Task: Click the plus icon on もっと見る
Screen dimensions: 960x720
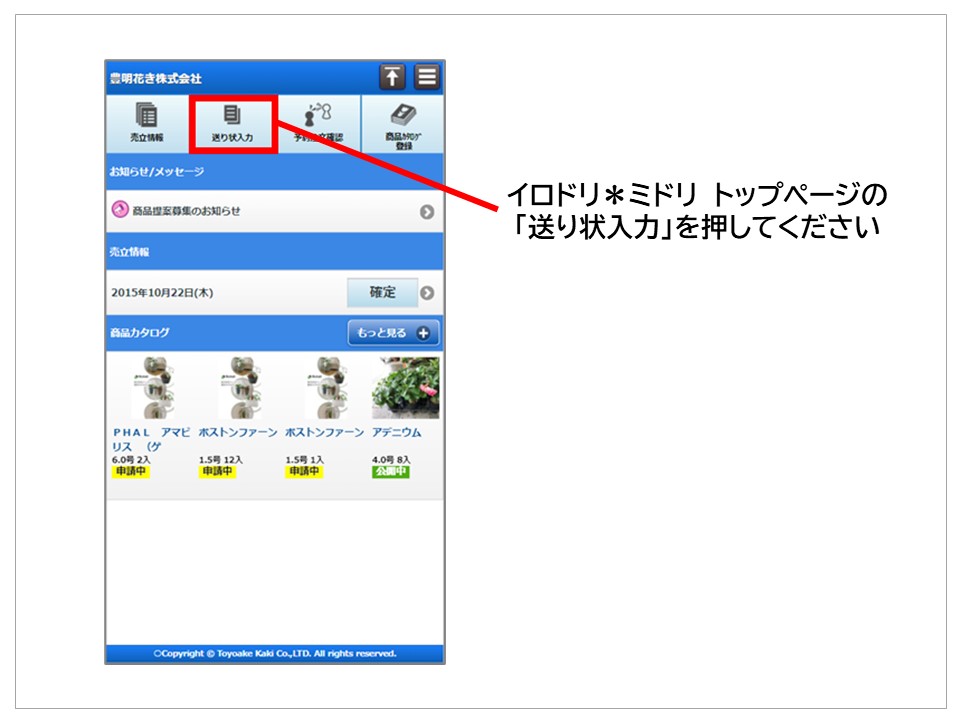Action: click(x=423, y=333)
